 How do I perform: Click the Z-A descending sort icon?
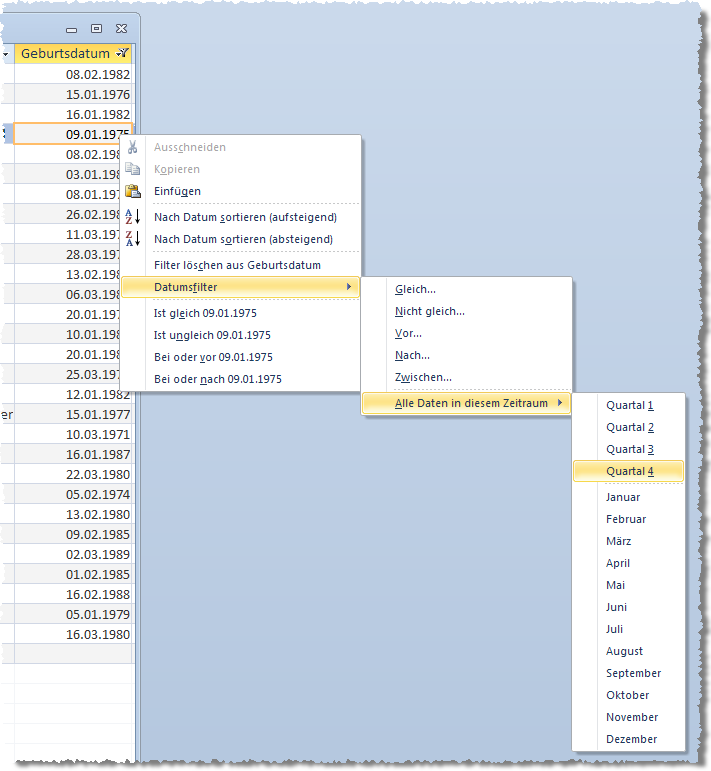tap(133, 239)
